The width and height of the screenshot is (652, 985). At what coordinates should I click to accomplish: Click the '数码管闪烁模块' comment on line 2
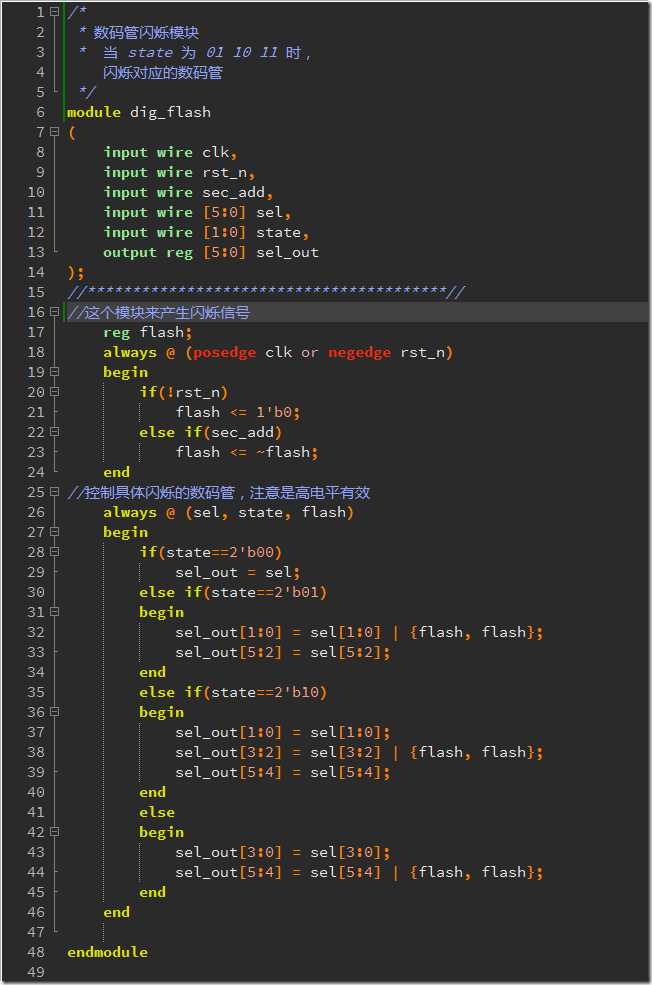146,33
